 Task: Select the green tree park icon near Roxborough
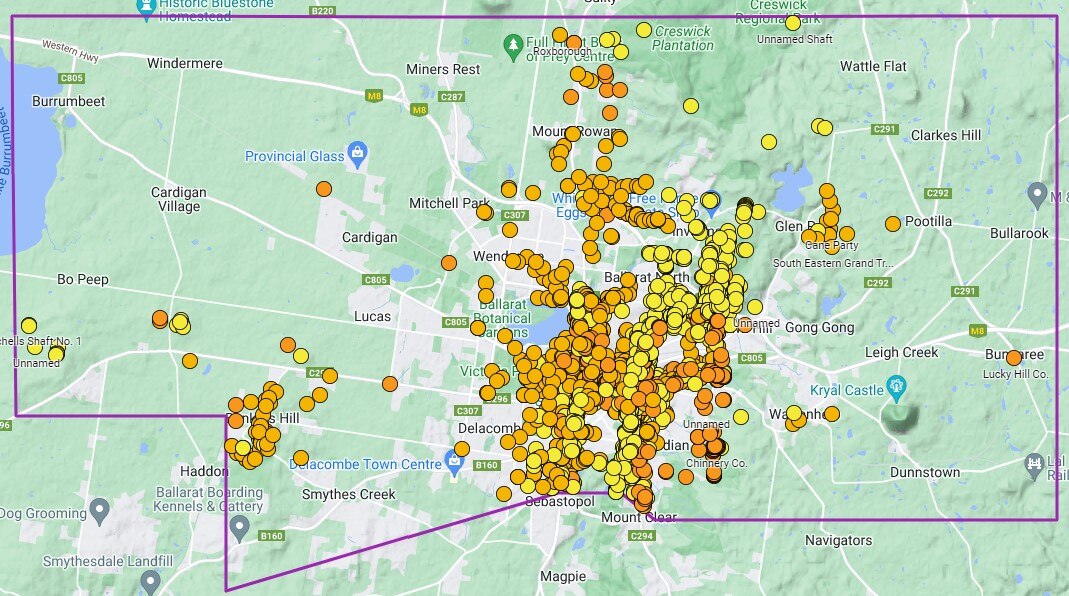[514, 45]
